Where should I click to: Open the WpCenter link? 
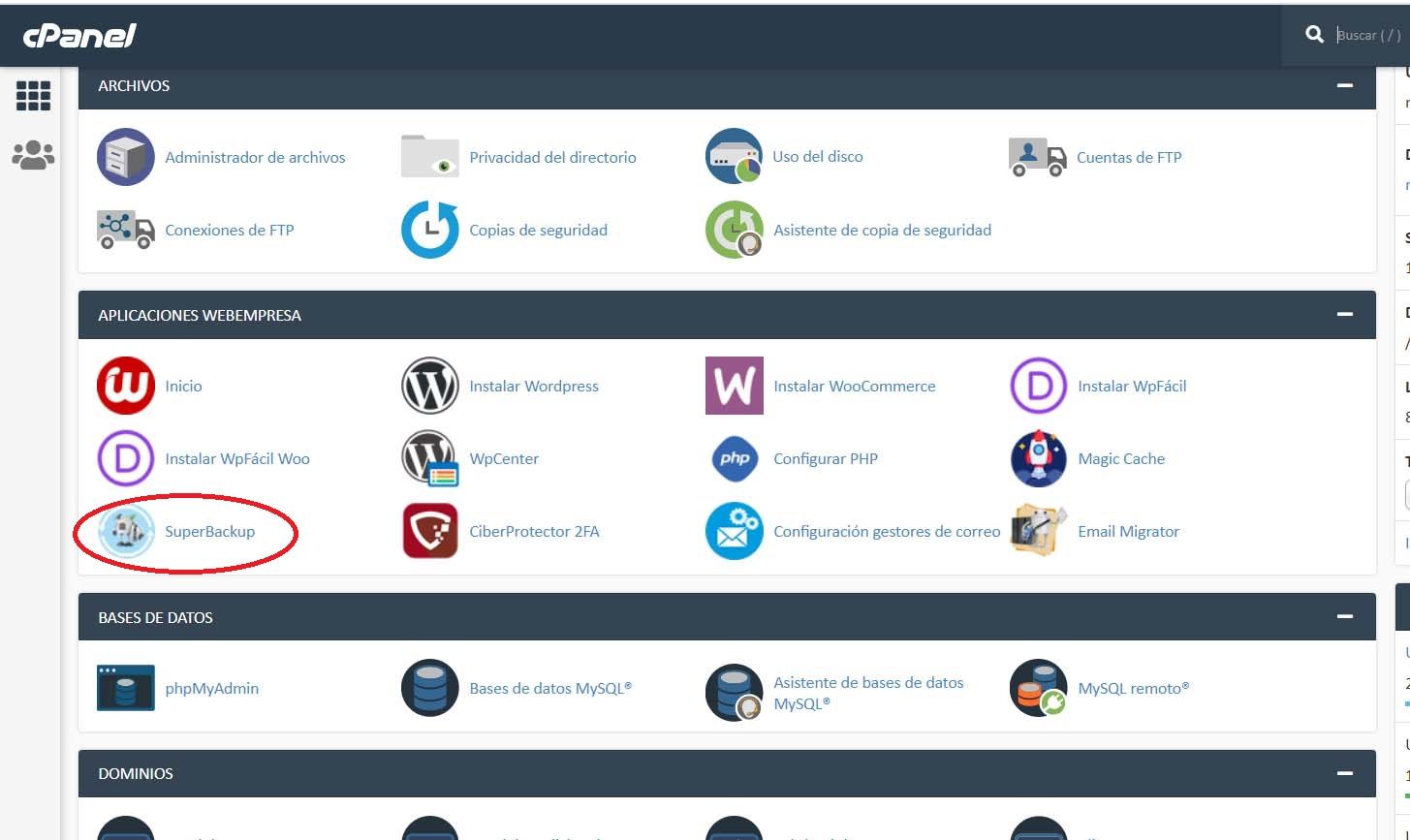point(504,458)
